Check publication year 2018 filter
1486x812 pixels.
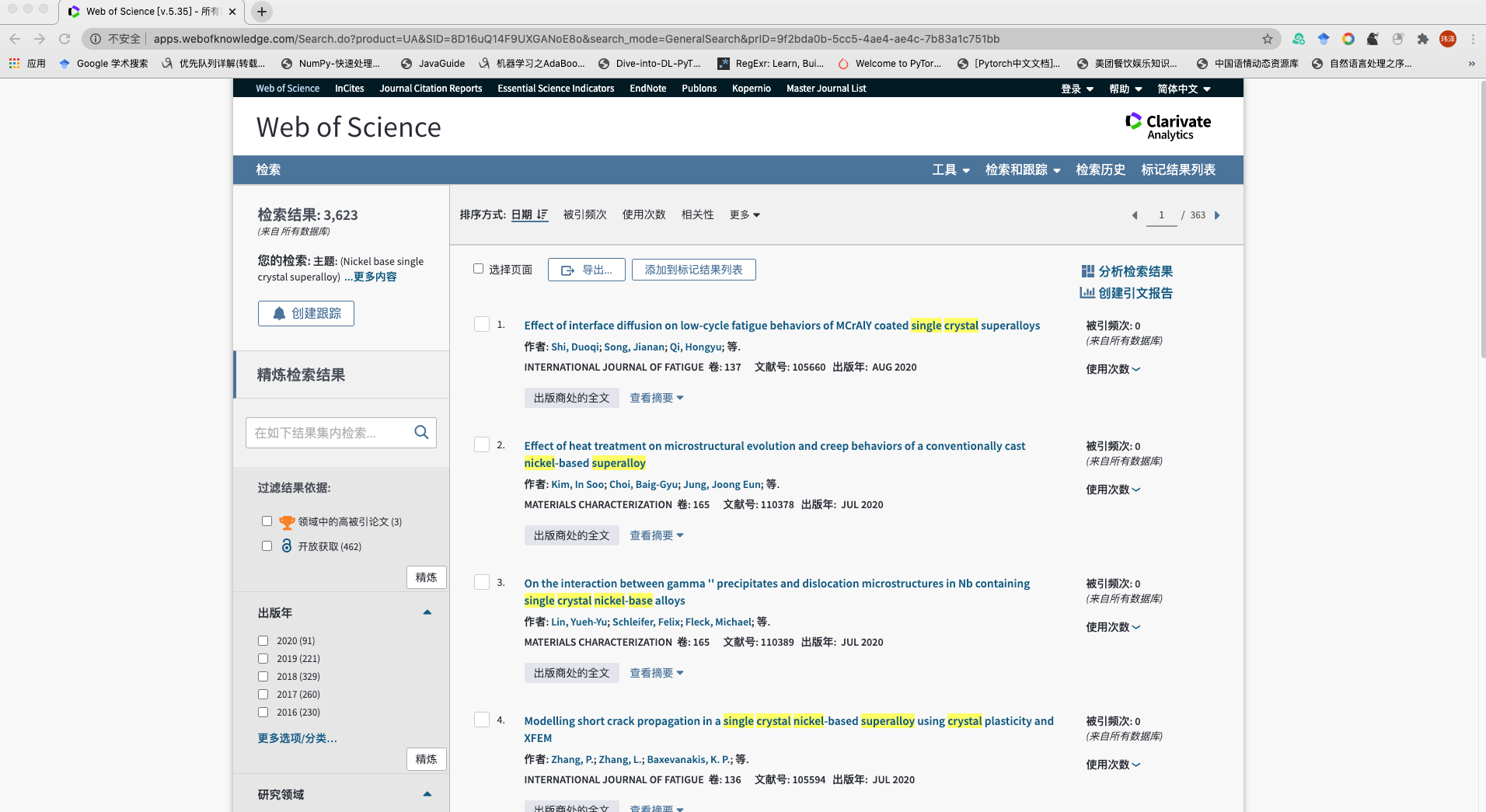(x=263, y=677)
